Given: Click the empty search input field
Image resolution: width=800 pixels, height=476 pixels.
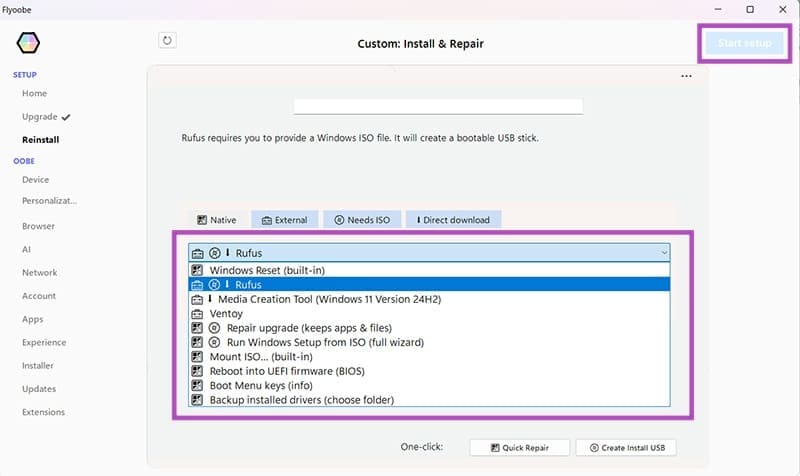Looking at the screenshot, I should pos(437,106).
